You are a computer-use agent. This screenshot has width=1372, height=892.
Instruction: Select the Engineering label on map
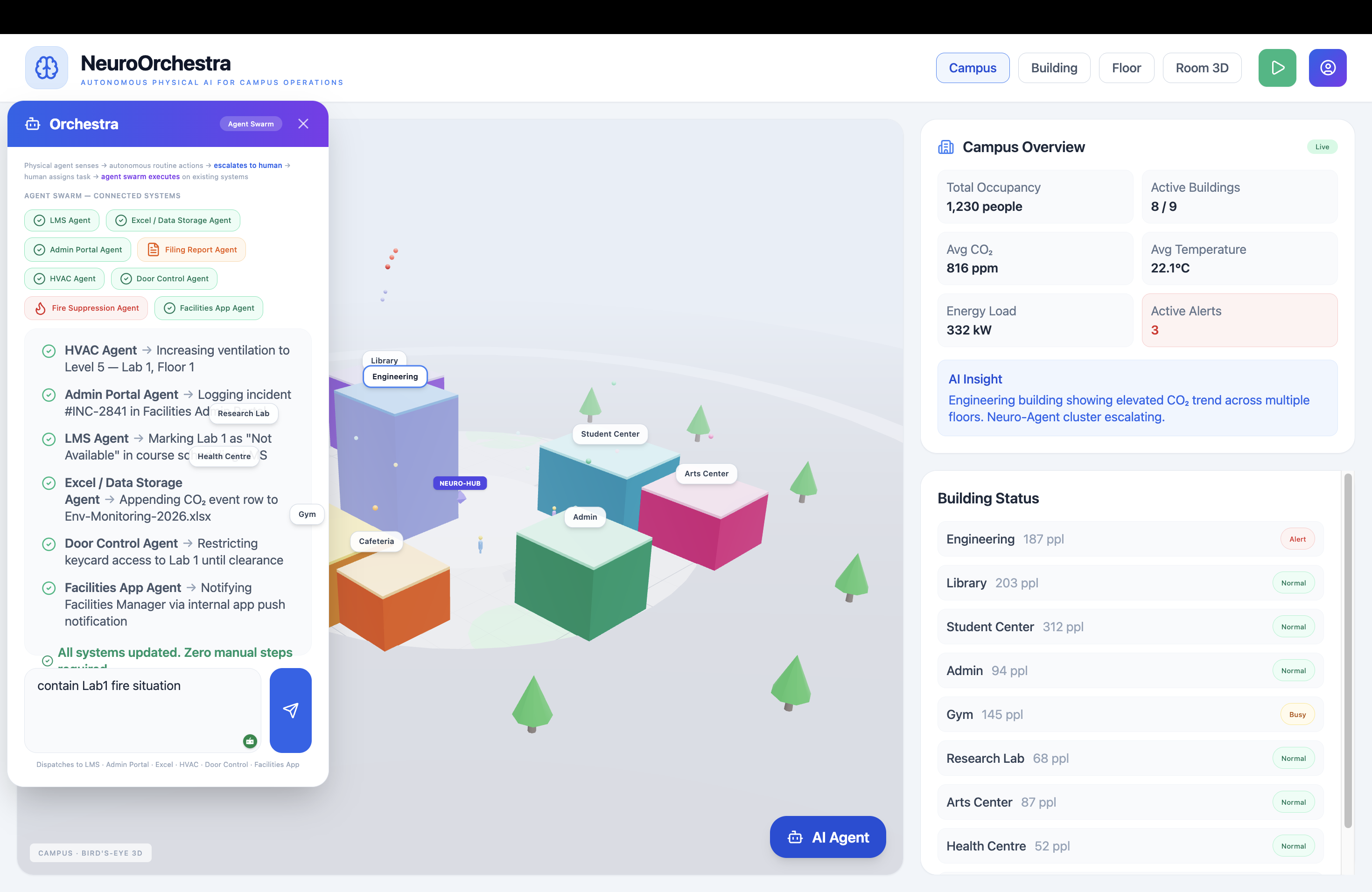[x=395, y=376]
